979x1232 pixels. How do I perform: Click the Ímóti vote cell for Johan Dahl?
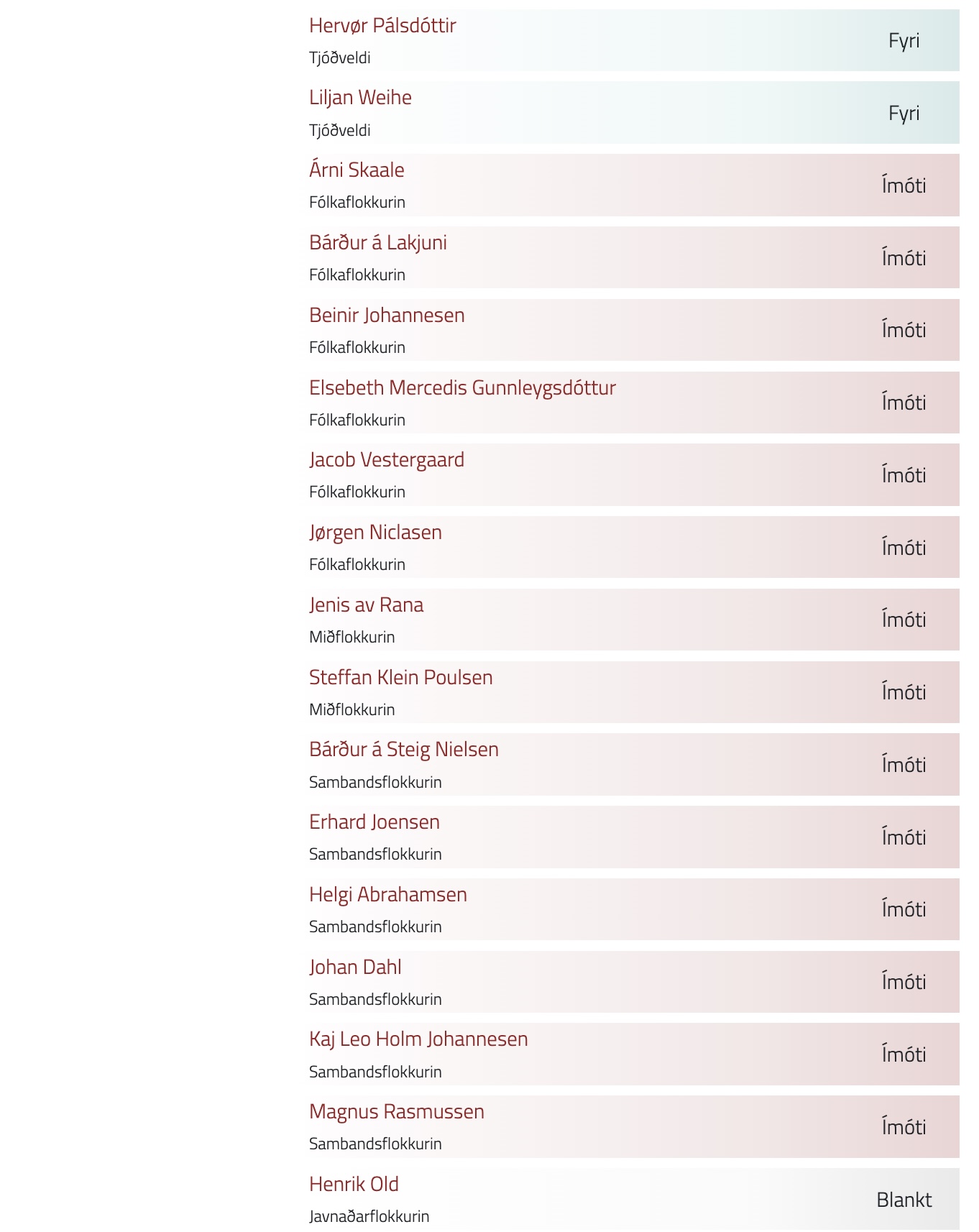click(x=904, y=982)
